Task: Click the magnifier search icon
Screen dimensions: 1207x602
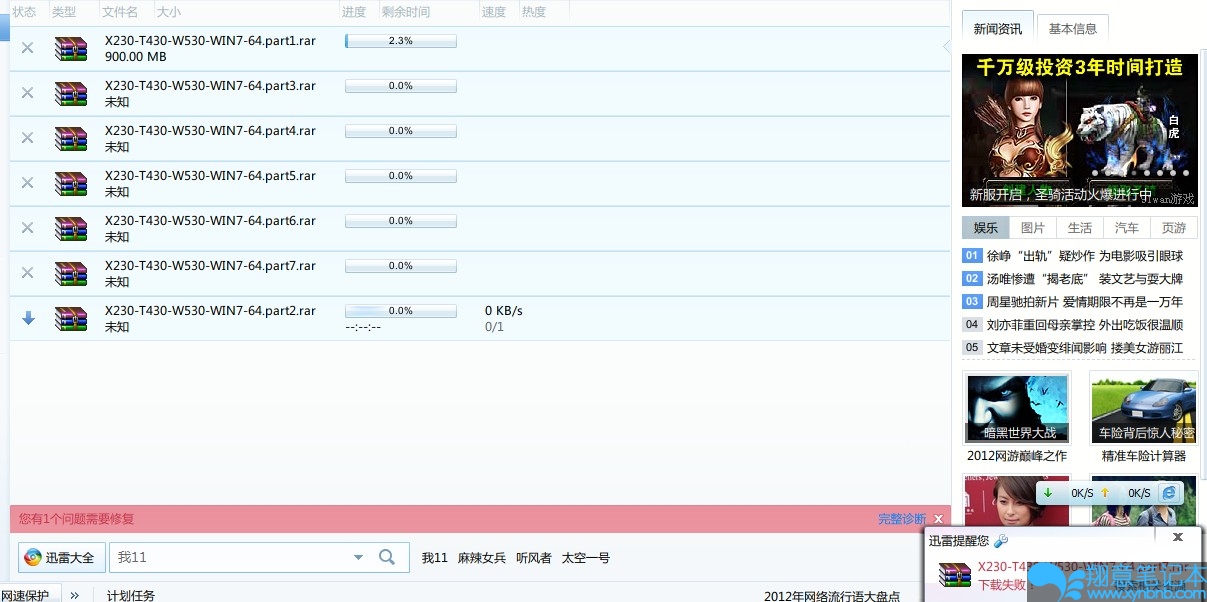Action: 387,557
